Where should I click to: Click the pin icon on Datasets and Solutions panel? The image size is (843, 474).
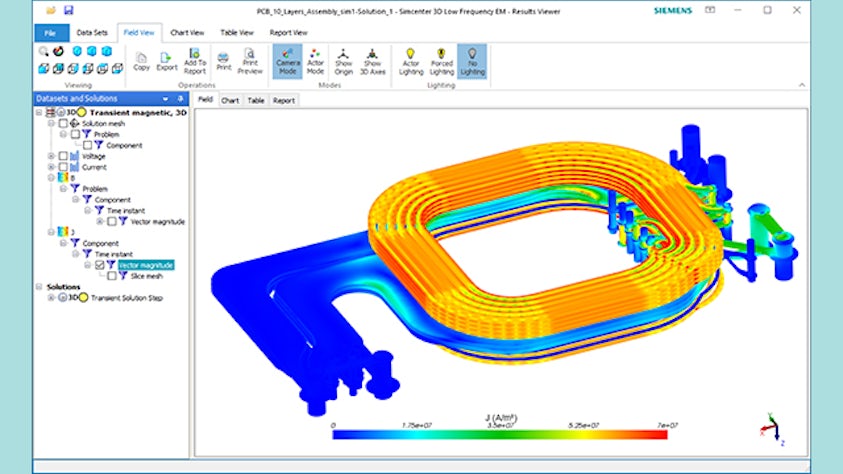tap(181, 99)
